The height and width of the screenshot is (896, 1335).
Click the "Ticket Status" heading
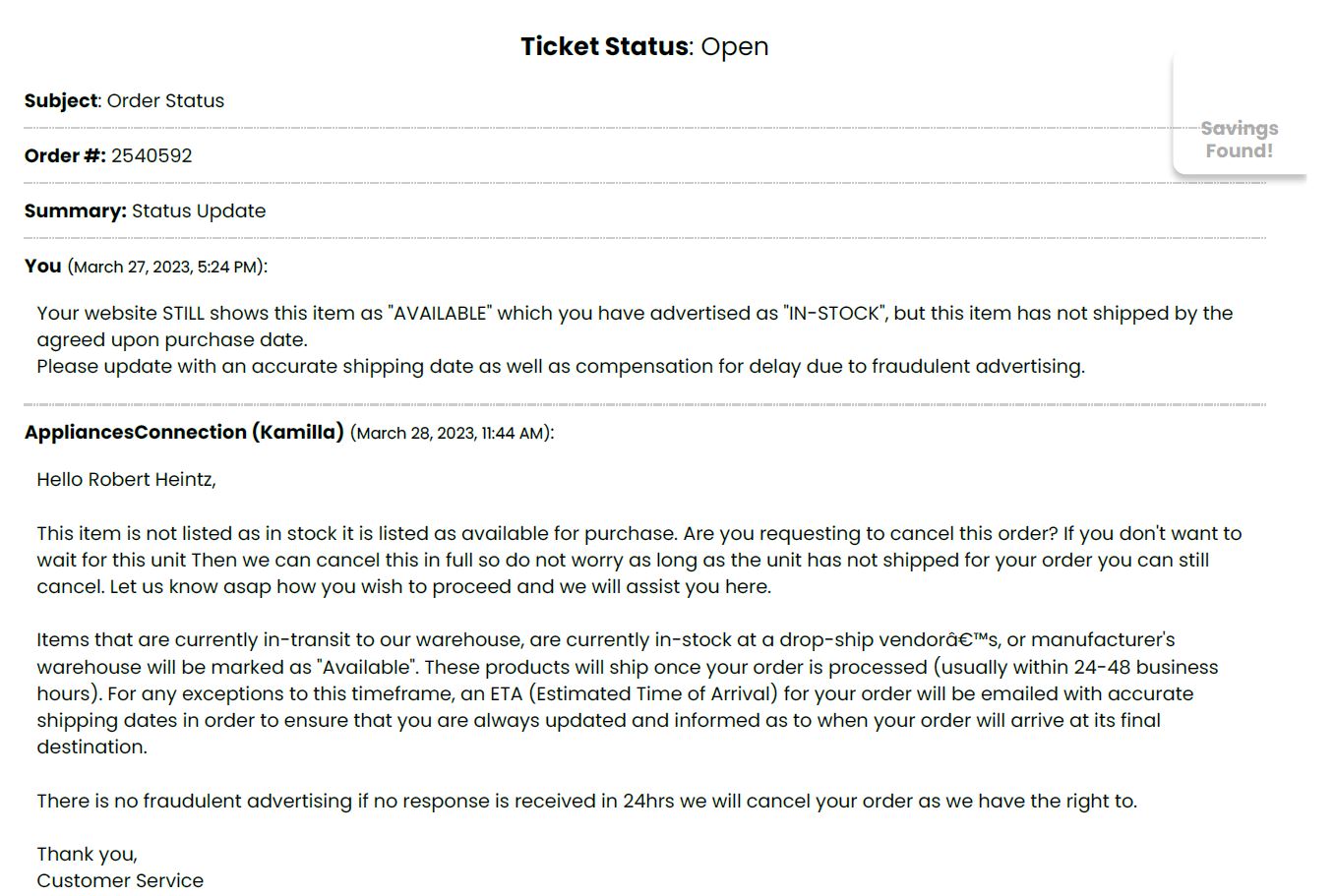click(x=604, y=46)
